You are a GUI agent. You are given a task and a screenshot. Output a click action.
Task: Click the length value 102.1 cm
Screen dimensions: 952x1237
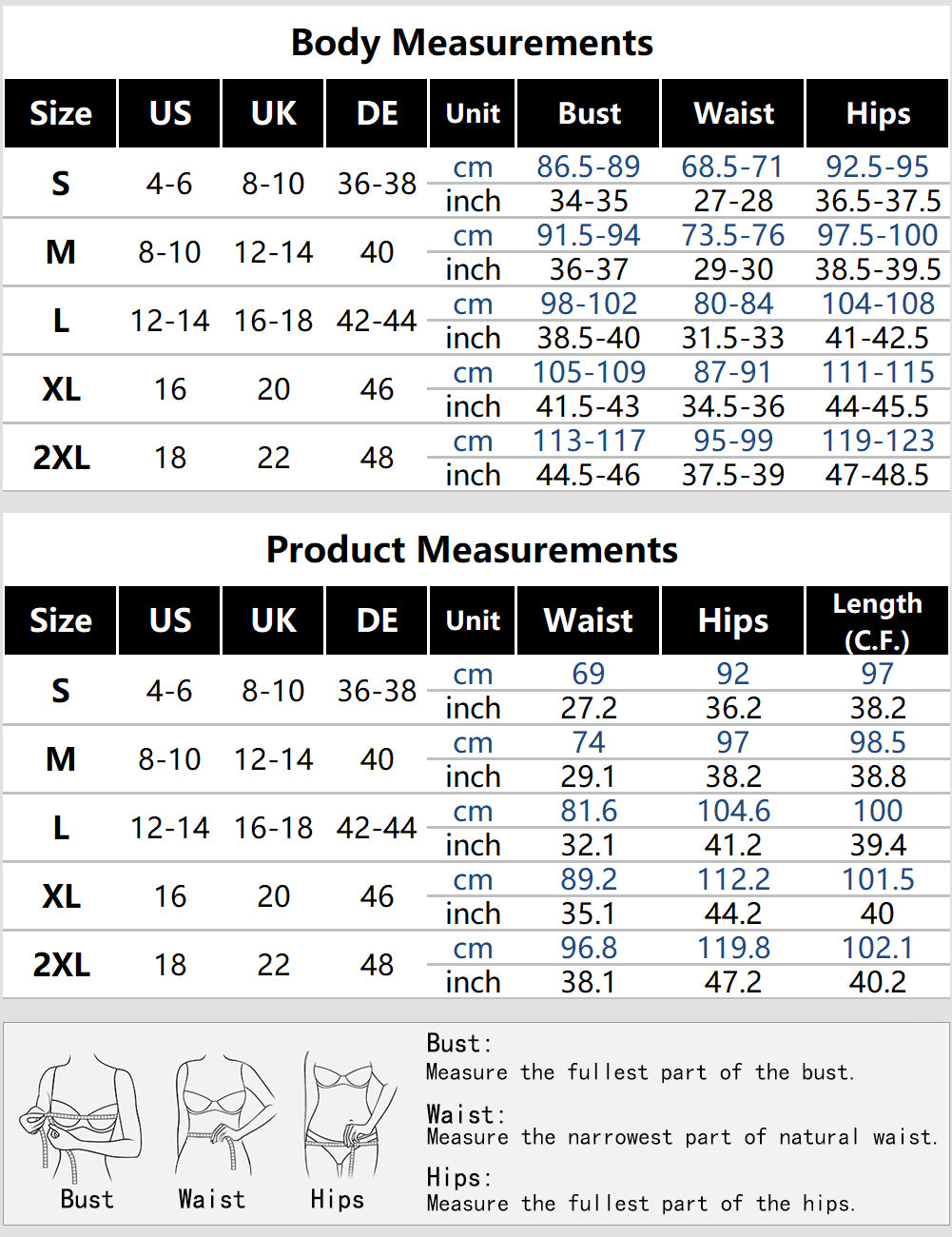pos(877,948)
